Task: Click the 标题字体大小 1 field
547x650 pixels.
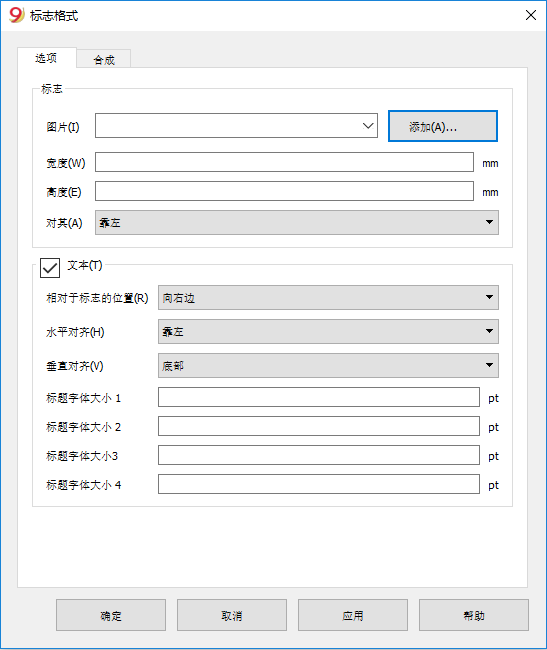Action: (319, 397)
